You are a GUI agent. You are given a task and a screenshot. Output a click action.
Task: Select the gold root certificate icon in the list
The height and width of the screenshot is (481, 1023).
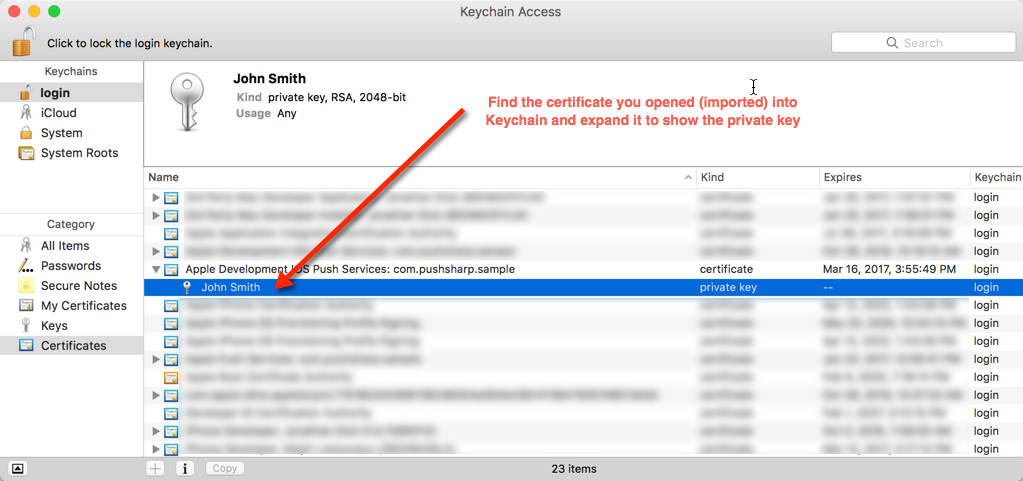pos(171,377)
